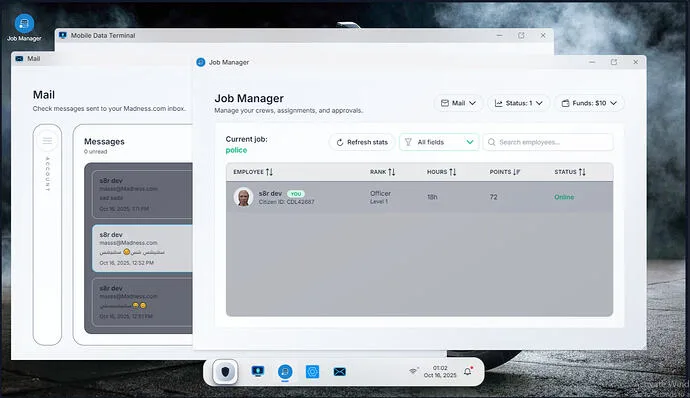Open the 12:52 PM selected mail message

(143, 248)
